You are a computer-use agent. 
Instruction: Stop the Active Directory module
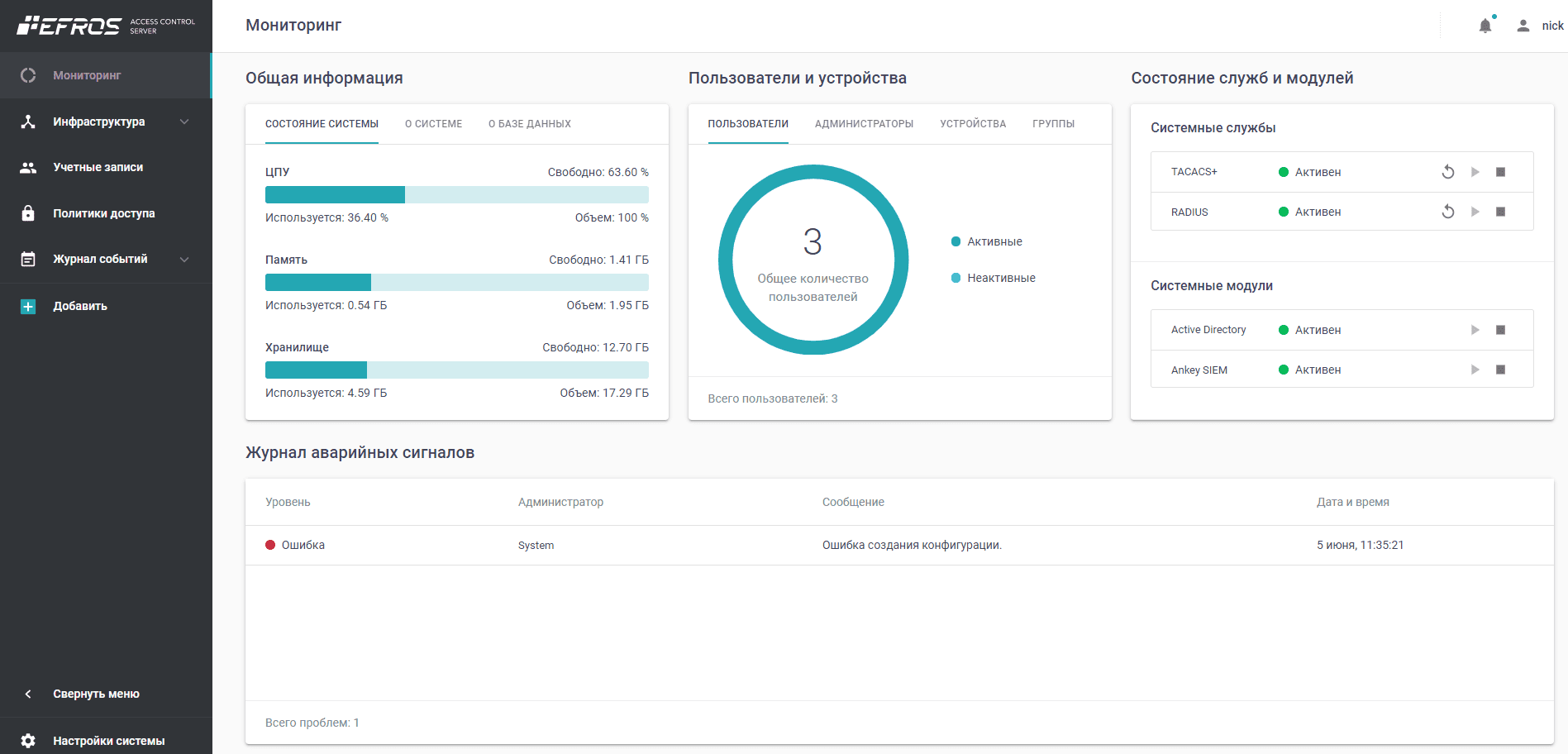1500,330
